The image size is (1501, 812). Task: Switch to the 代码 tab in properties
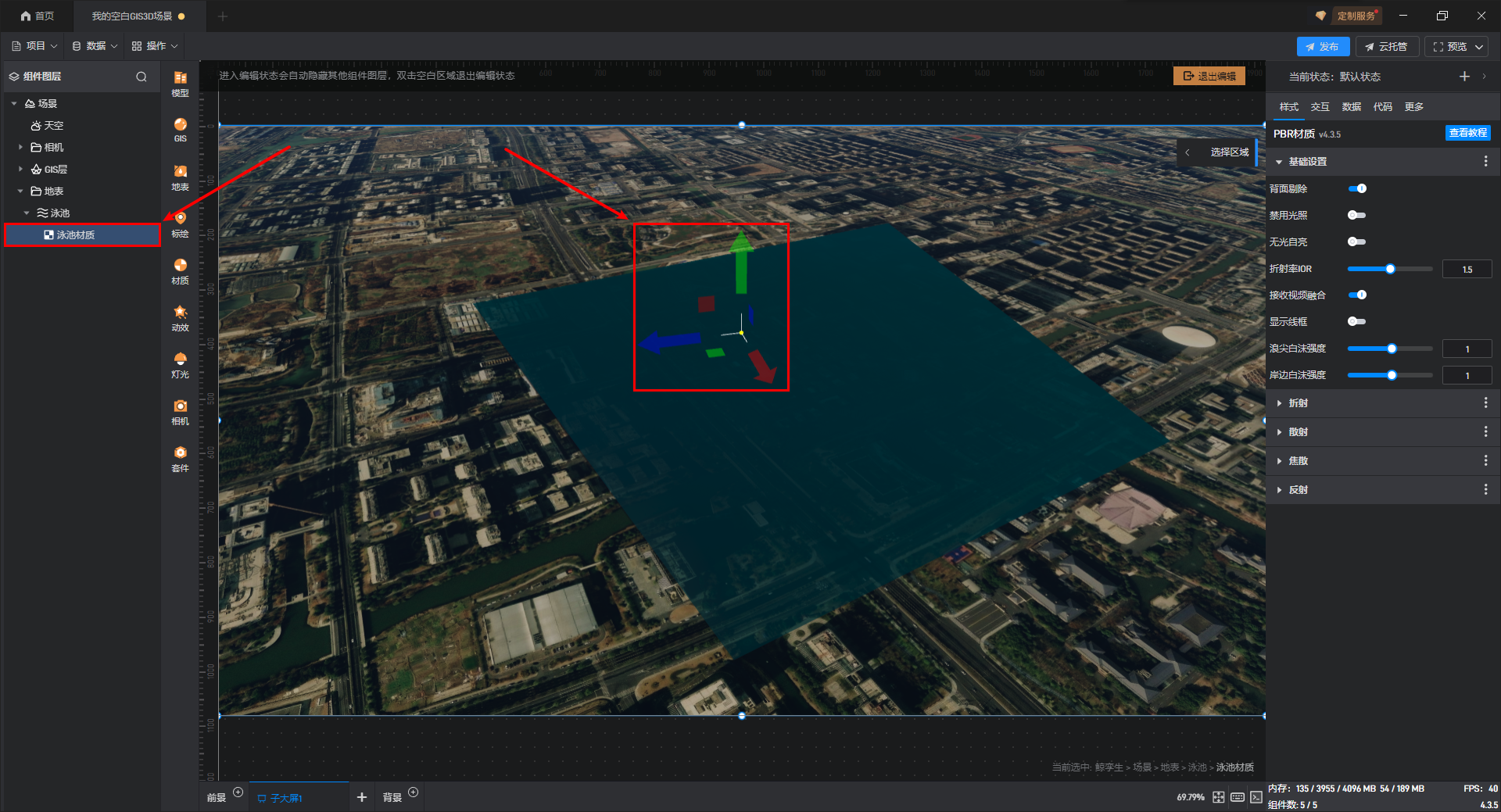point(1382,107)
